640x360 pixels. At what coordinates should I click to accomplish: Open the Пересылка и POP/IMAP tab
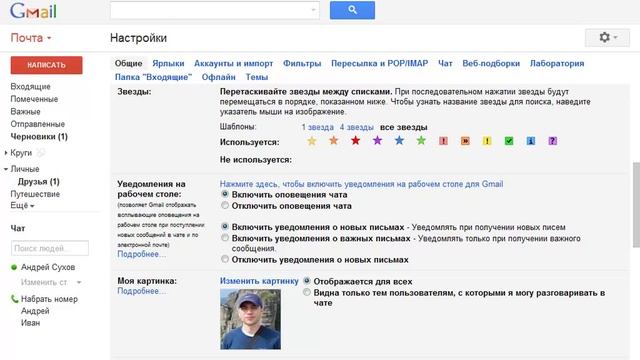(x=380, y=63)
